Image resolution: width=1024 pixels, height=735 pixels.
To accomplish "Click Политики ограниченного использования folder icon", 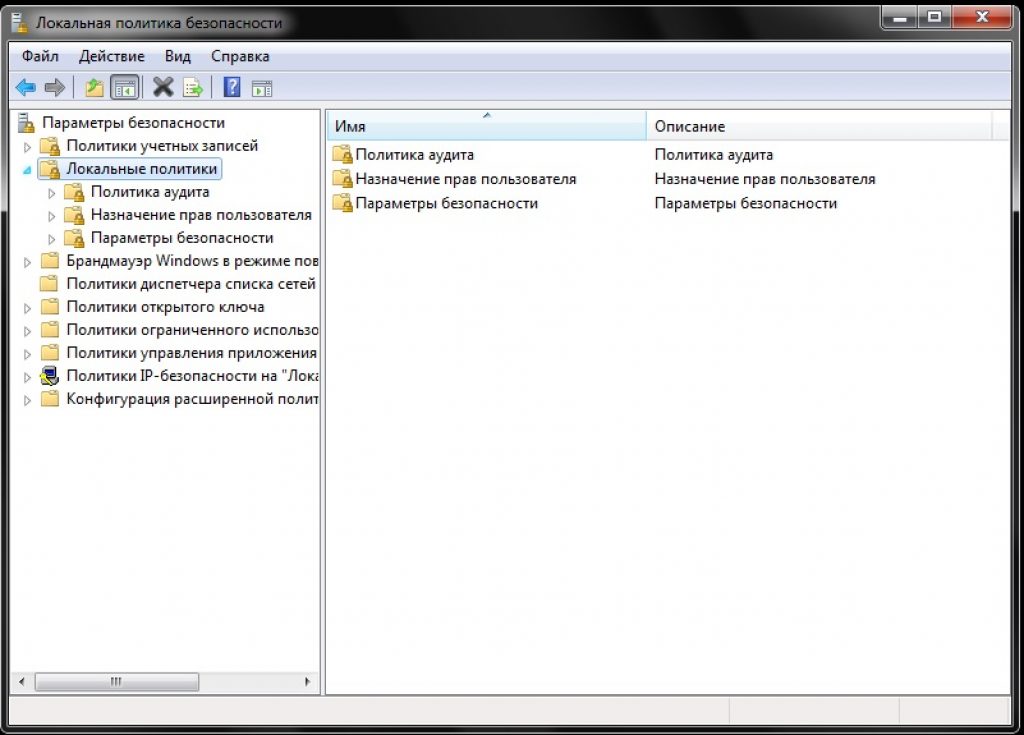I will coord(50,330).
